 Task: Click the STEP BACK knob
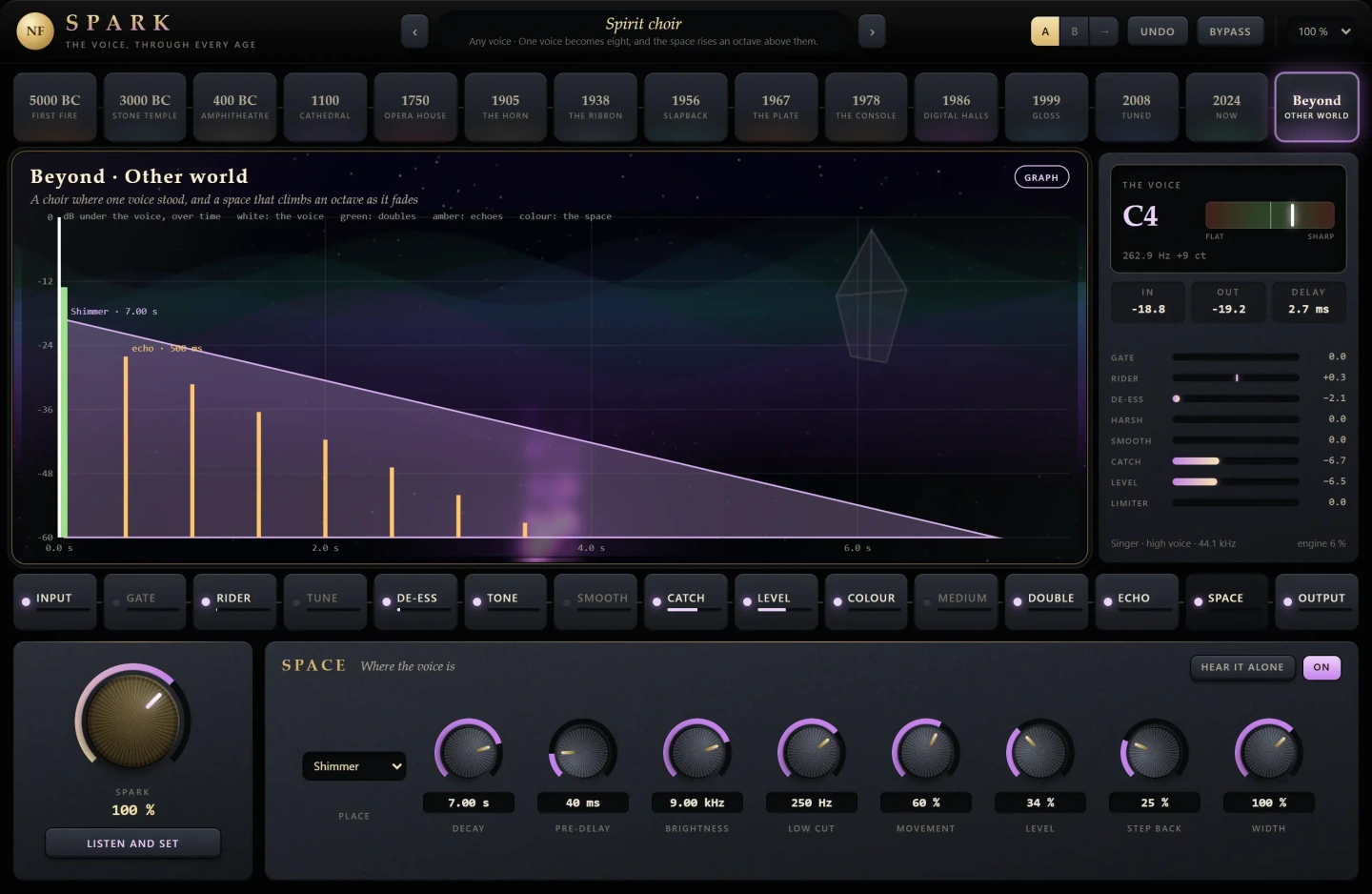pyautogui.click(x=1155, y=752)
